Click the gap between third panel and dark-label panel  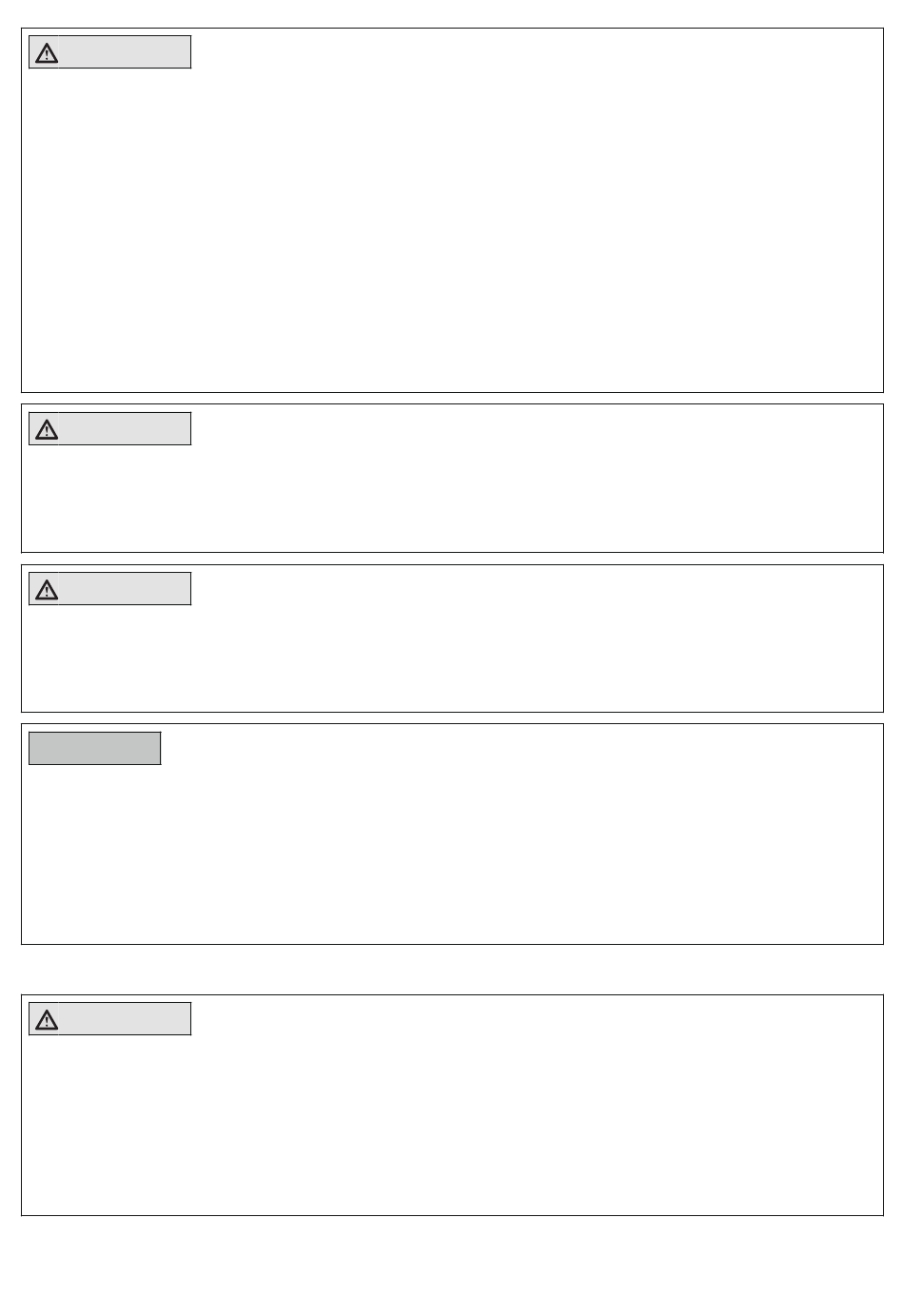[x=452, y=718]
